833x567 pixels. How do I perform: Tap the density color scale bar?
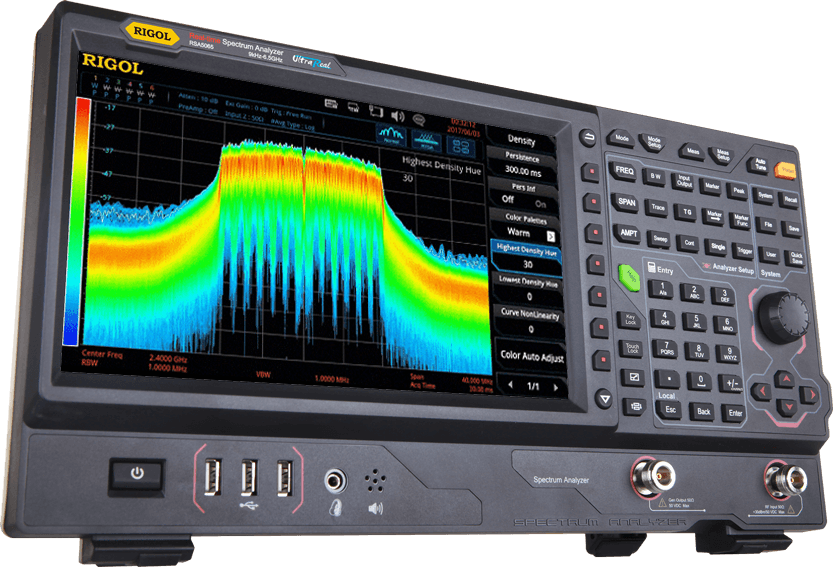point(77,222)
